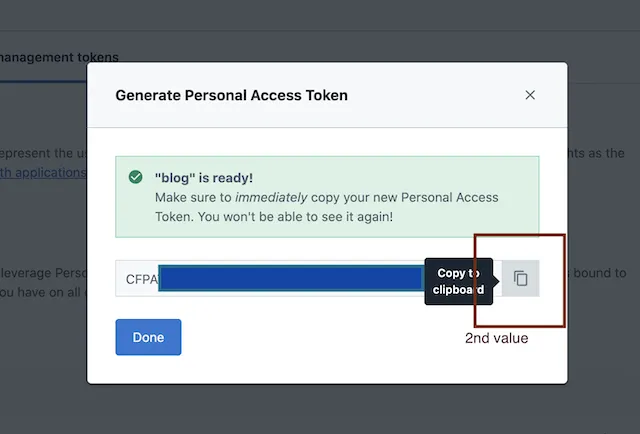Click the green checkmark success icon

point(135,178)
